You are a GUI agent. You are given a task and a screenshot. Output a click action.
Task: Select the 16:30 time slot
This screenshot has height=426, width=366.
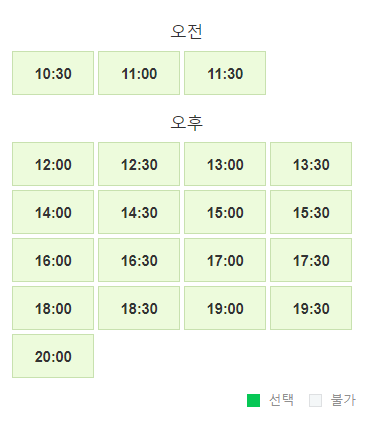[x=139, y=260]
